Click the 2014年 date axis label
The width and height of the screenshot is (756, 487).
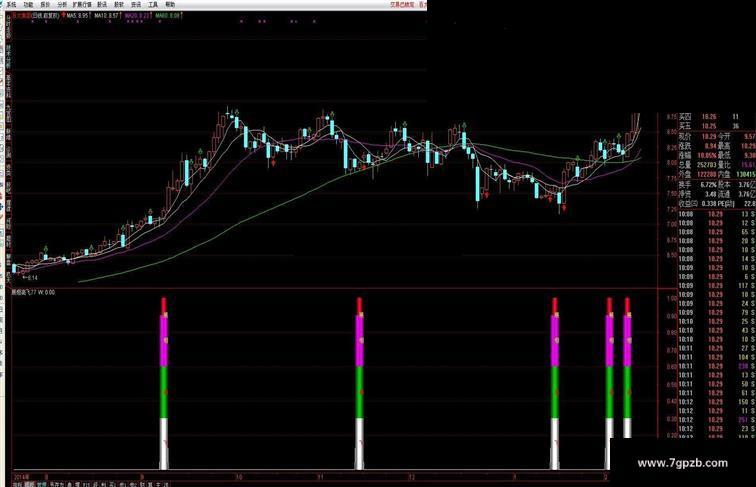point(22,477)
